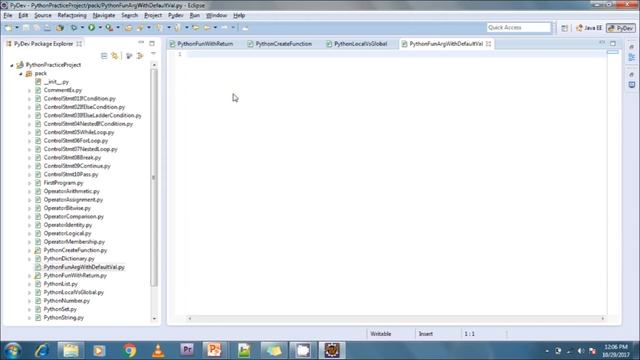Image resolution: width=640 pixels, height=360 pixels.
Task: Click the Forward navigation arrow icon
Action: click(224, 28)
